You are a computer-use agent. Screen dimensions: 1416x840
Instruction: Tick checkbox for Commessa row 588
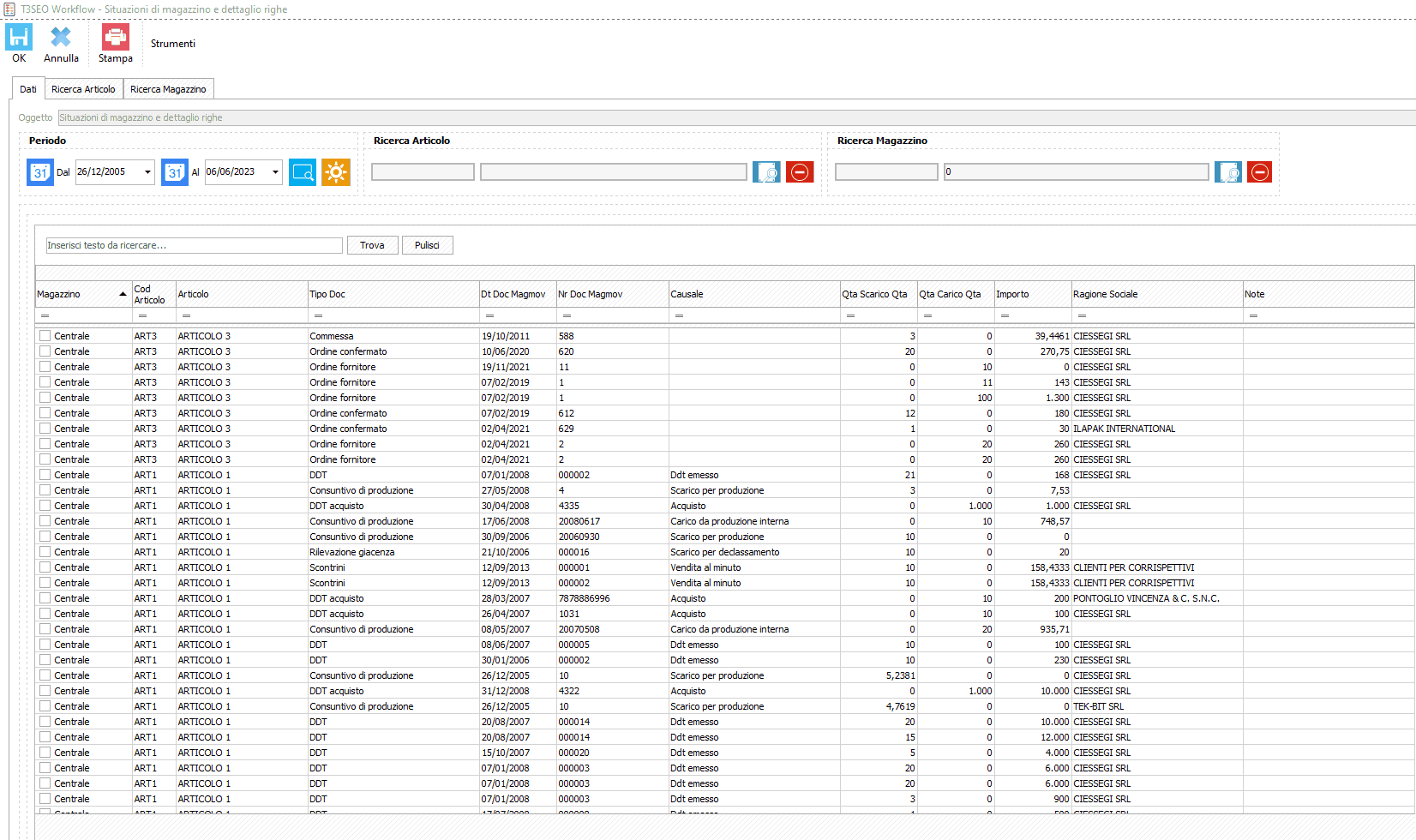[x=45, y=336]
